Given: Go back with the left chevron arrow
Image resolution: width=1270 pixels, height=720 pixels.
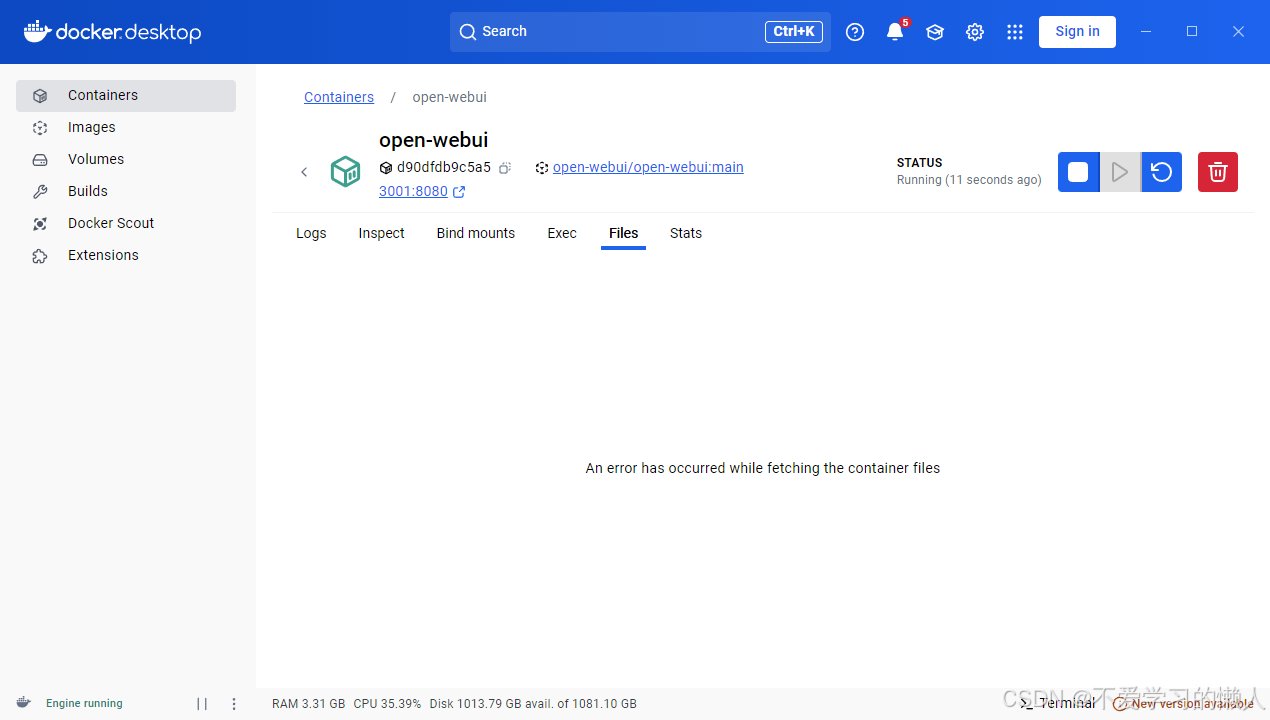Looking at the screenshot, I should click(x=304, y=172).
